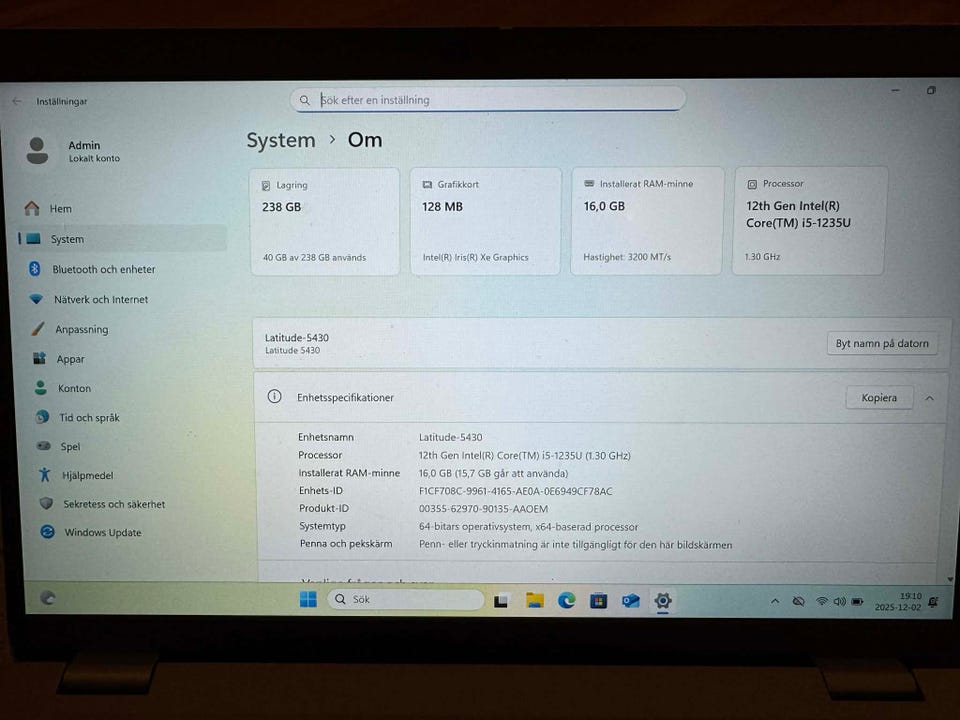Click the Windows Update icon
The height and width of the screenshot is (720, 960).
(x=47, y=531)
